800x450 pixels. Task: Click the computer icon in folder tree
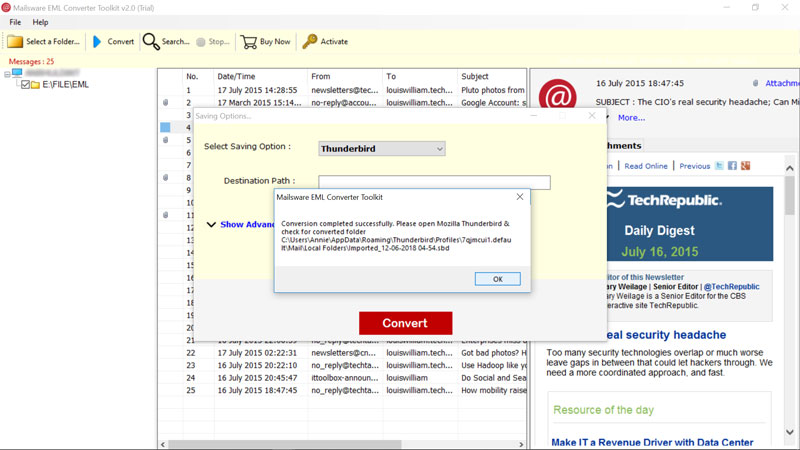[x=17, y=73]
